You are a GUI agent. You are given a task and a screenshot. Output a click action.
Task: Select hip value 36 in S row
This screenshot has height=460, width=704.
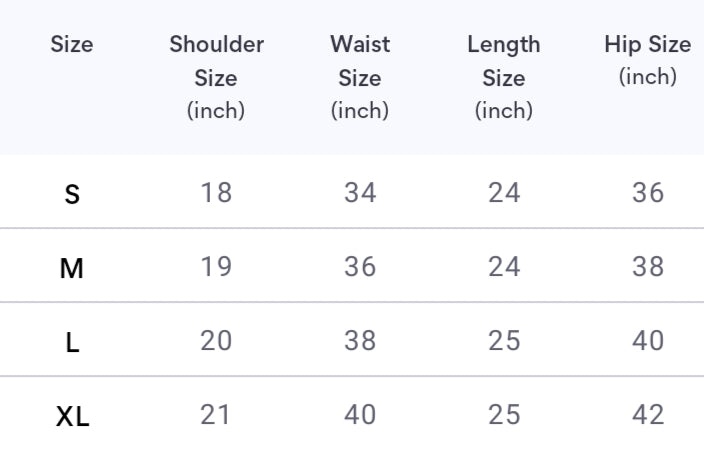click(x=648, y=192)
